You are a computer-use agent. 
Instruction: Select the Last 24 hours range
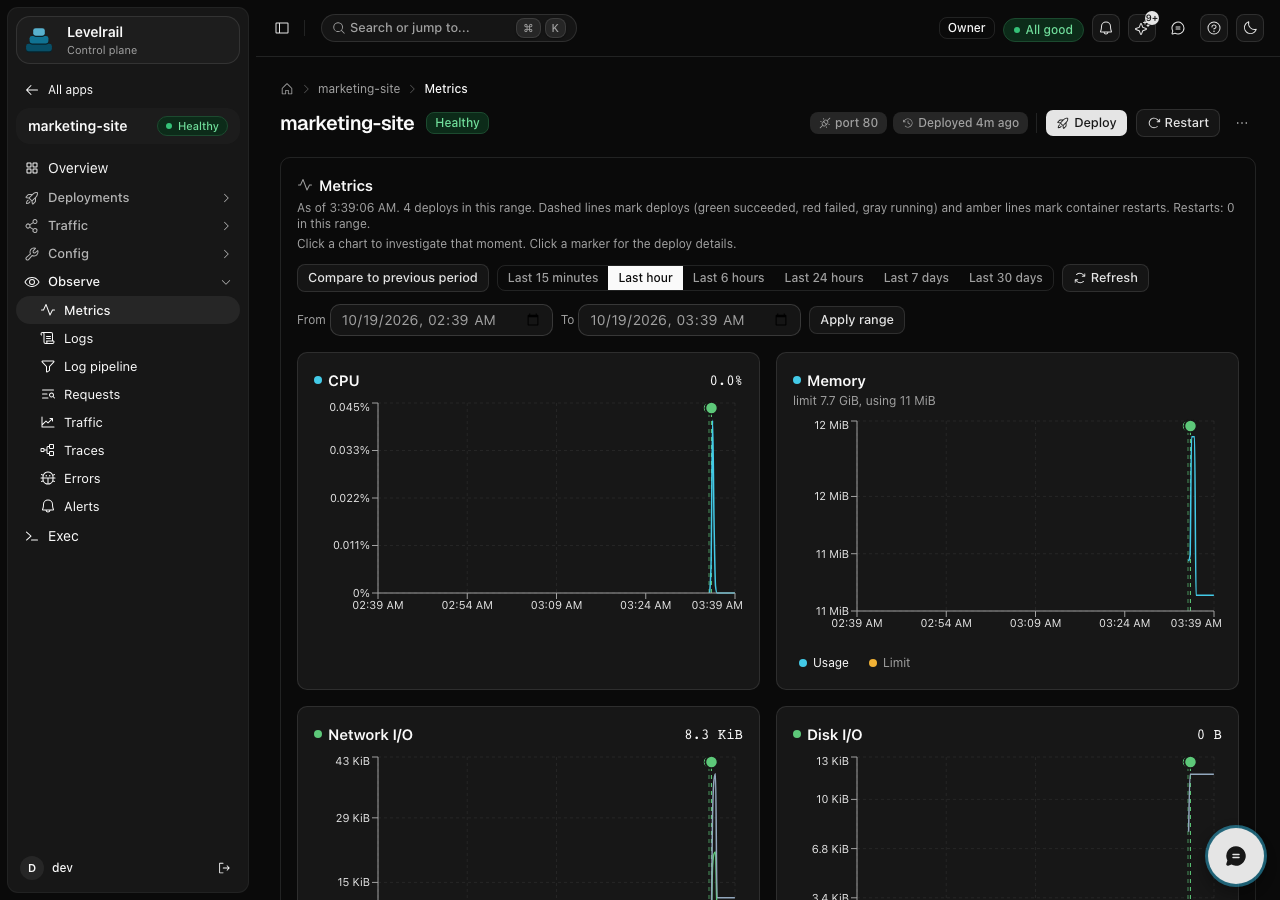point(824,278)
